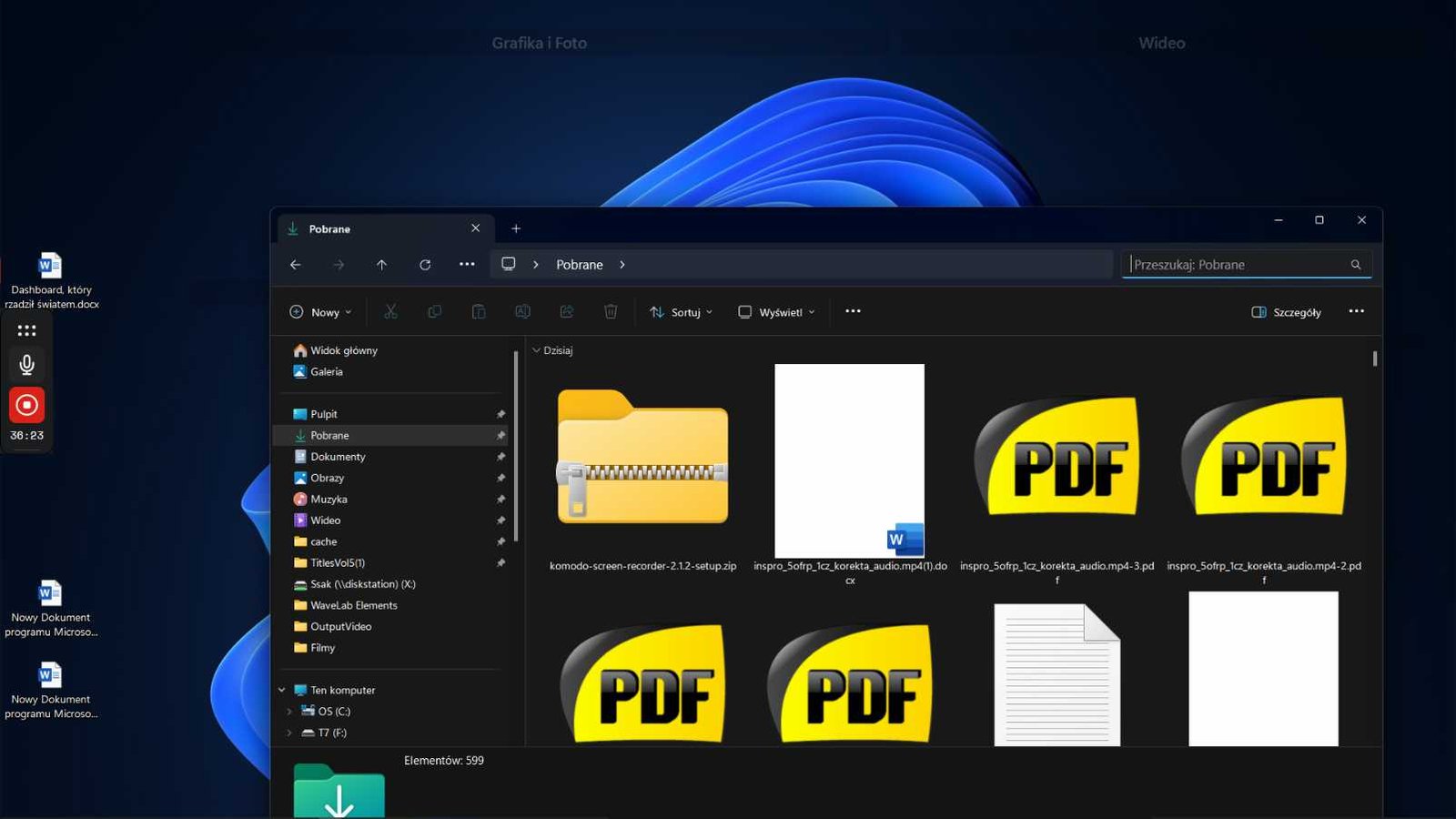Expand the T7 (F:) drive node
The width and height of the screenshot is (1456, 819).
(x=289, y=733)
